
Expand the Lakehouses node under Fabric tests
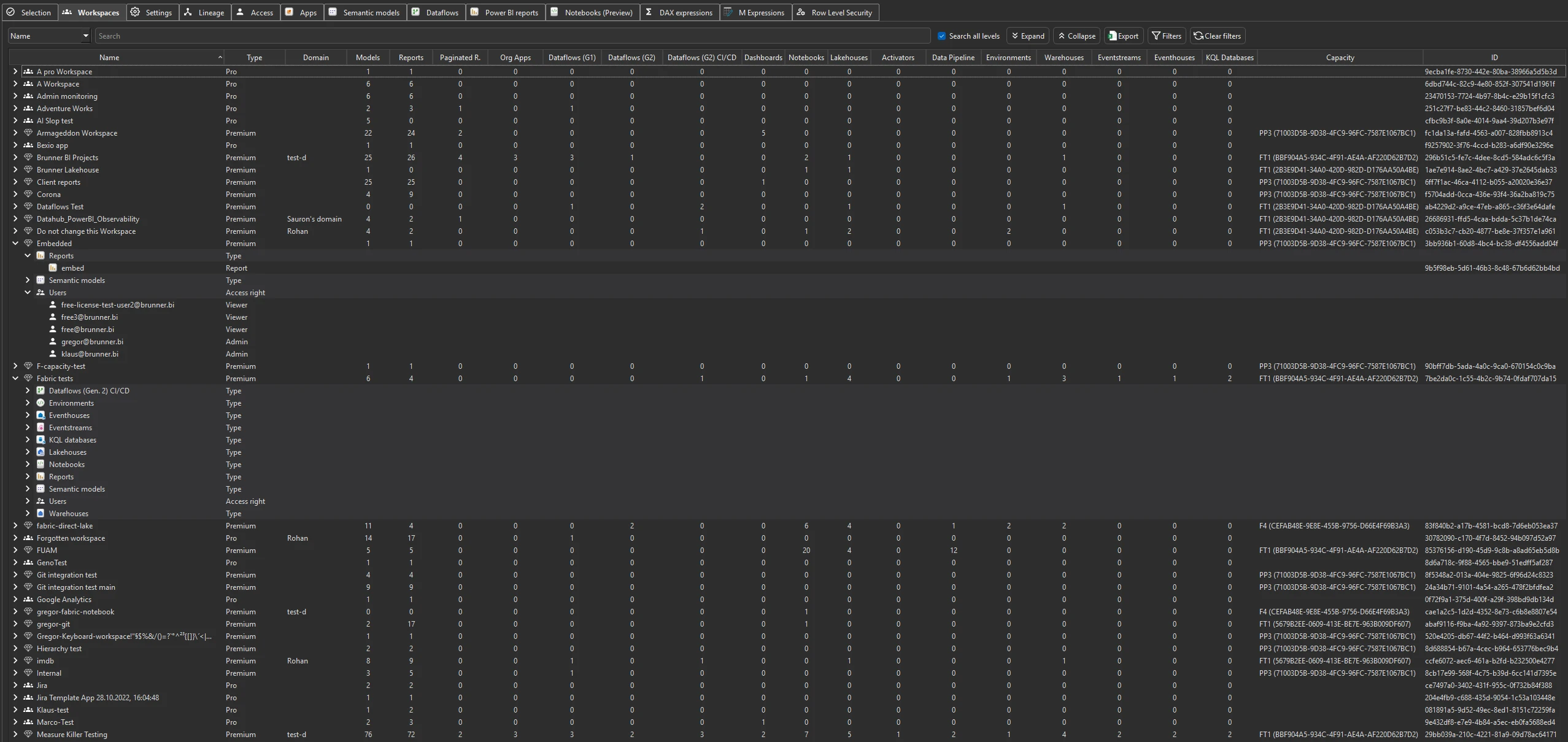[x=28, y=452]
